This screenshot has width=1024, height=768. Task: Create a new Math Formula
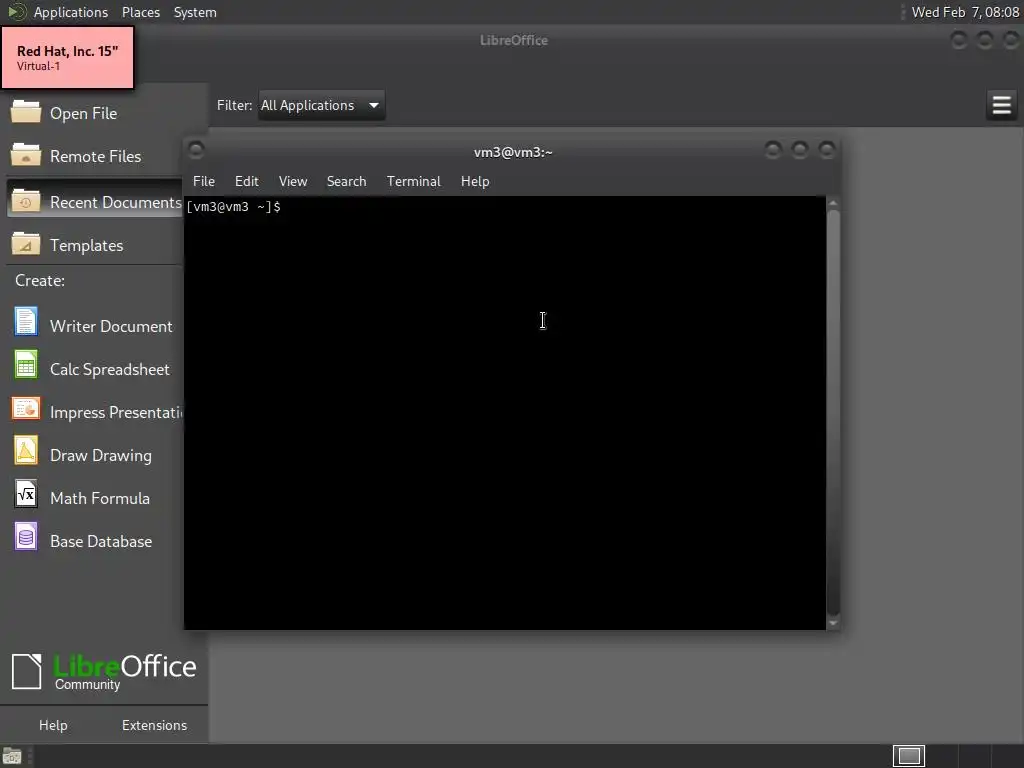point(100,499)
